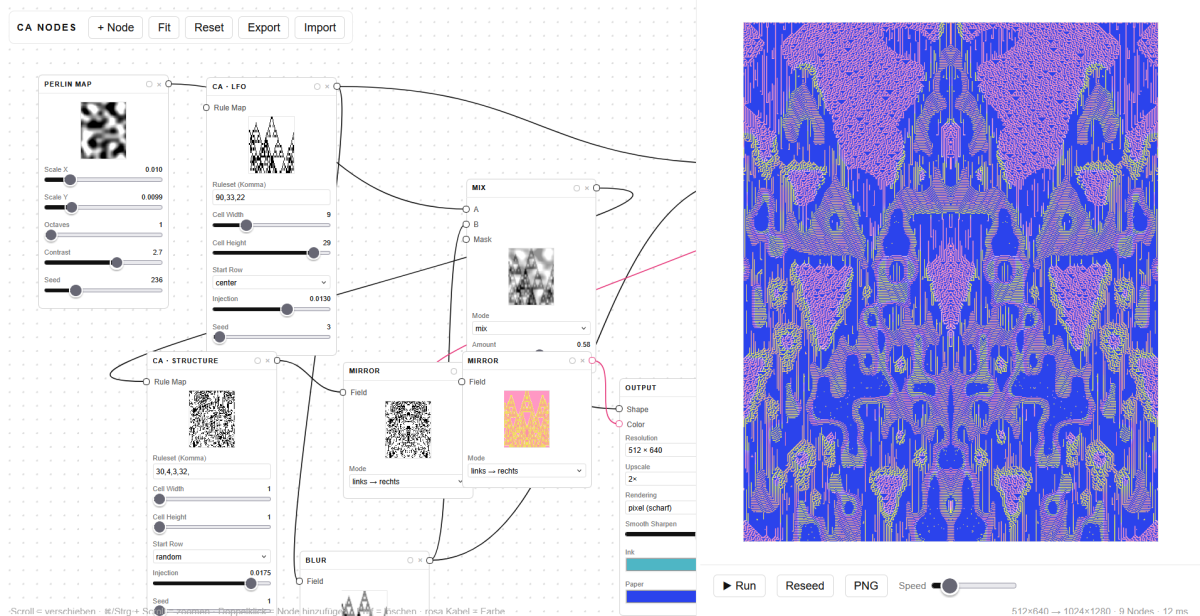Click the Perlin Map Contrast slider
This screenshot has width=1200, height=616.
104,262
